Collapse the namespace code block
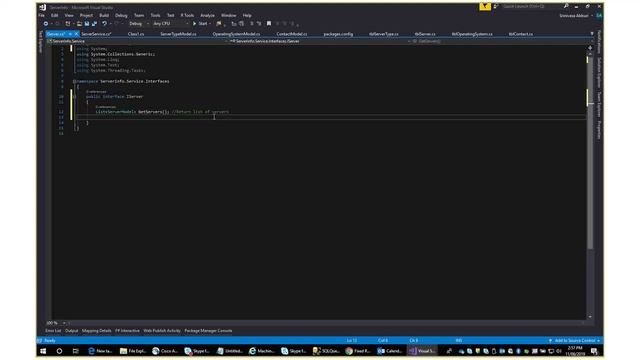 tap(74, 81)
